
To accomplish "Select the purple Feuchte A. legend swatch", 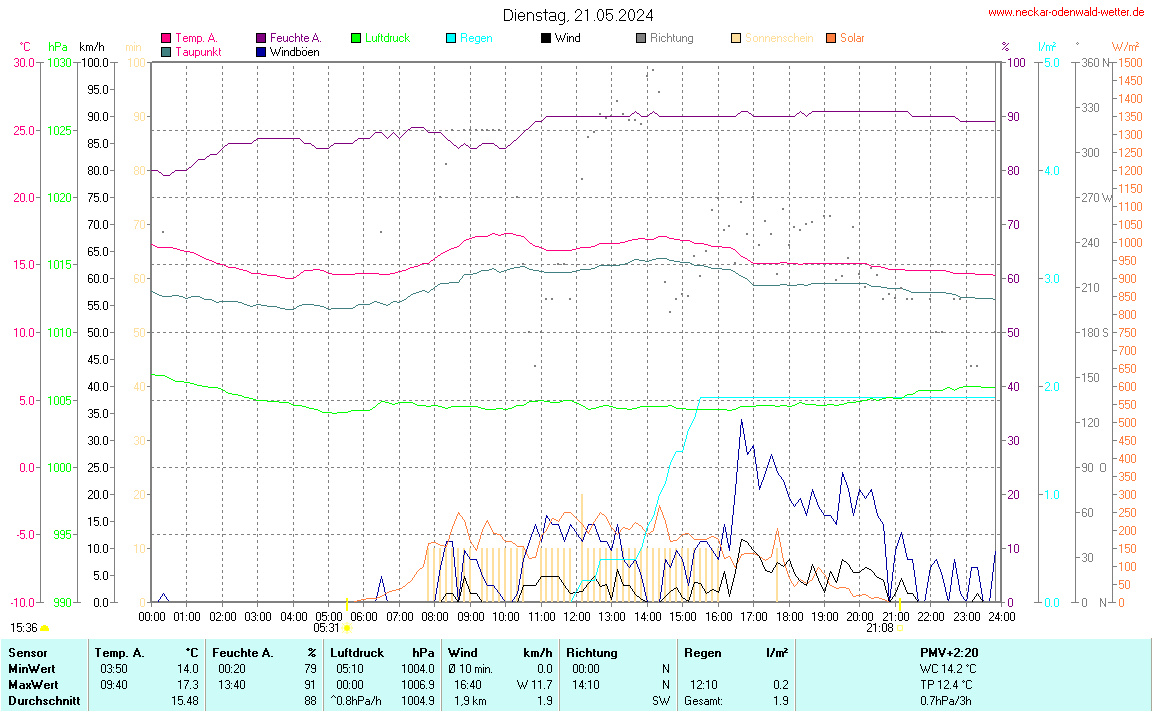I will [261, 38].
